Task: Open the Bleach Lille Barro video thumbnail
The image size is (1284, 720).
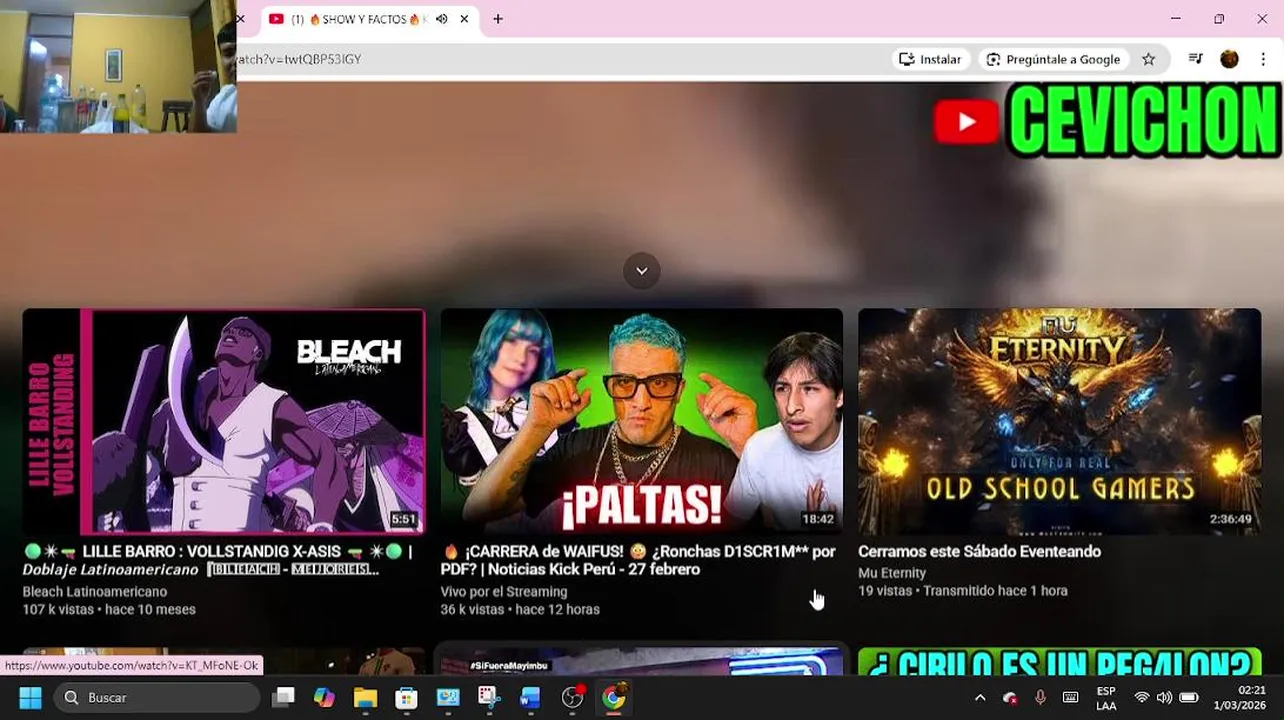Action: (x=224, y=421)
